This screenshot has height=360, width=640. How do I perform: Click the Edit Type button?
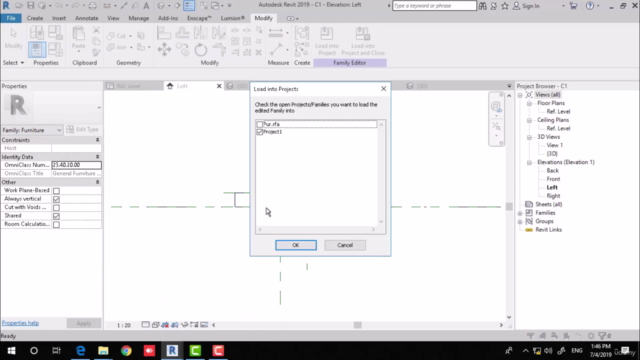click(83, 130)
